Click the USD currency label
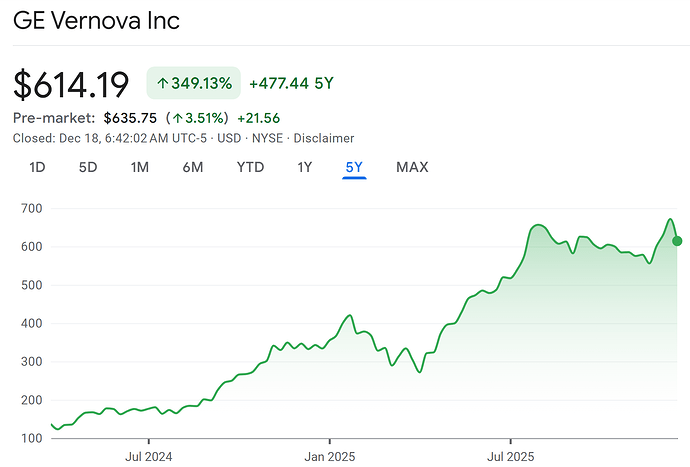 tap(229, 138)
